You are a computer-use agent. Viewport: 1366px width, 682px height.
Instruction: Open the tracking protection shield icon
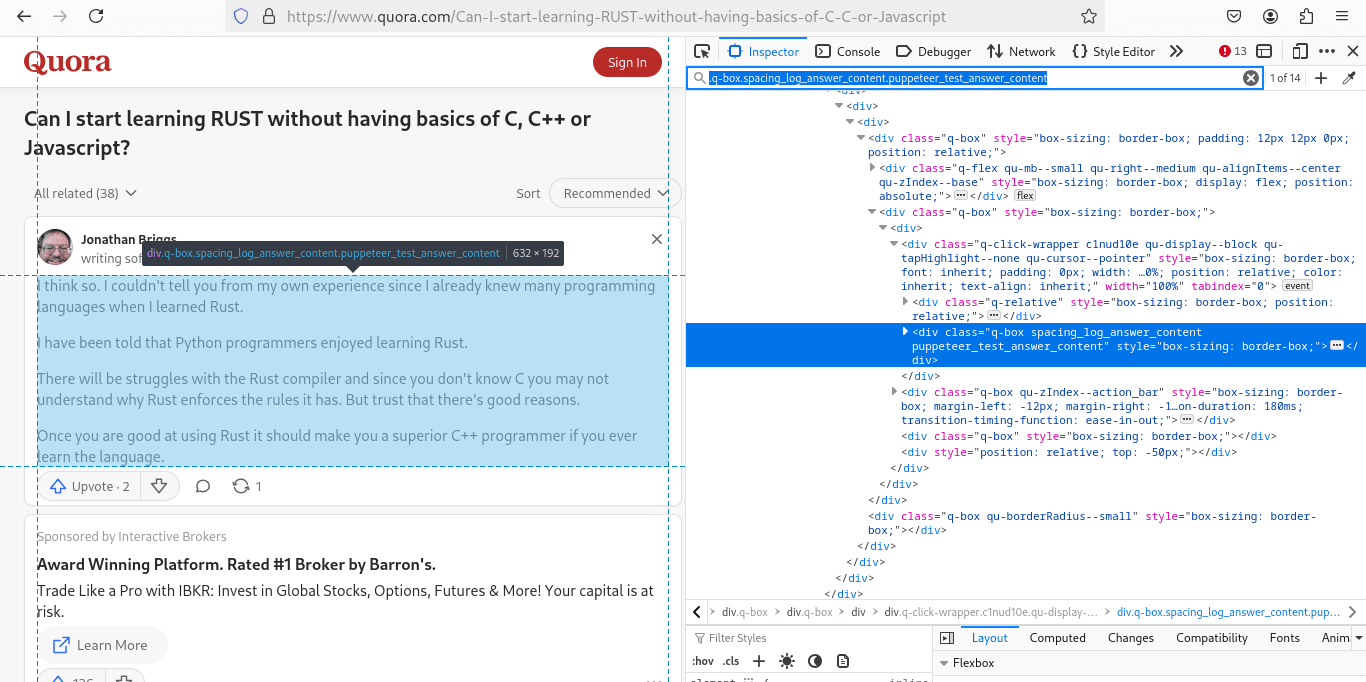[x=240, y=16]
